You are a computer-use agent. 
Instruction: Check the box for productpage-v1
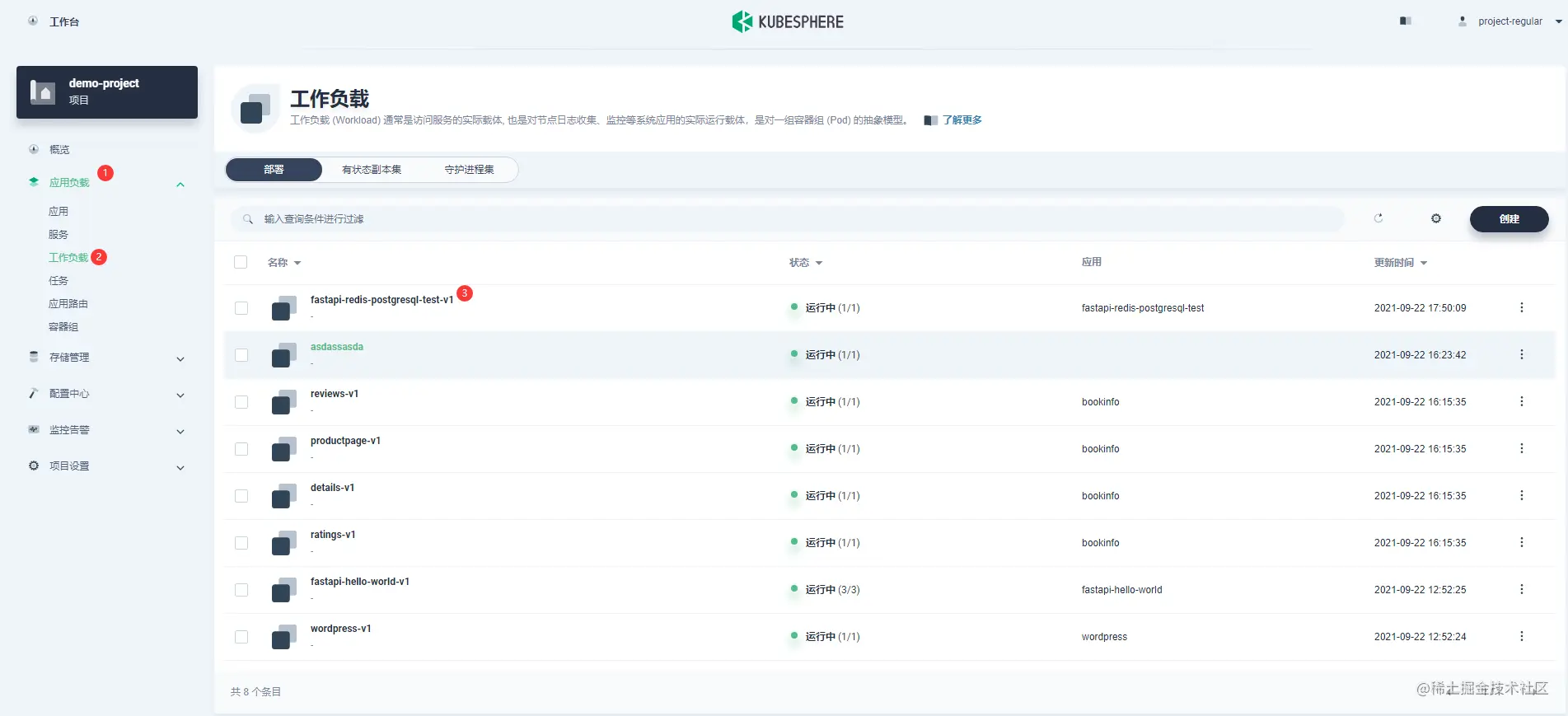(x=241, y=449)
